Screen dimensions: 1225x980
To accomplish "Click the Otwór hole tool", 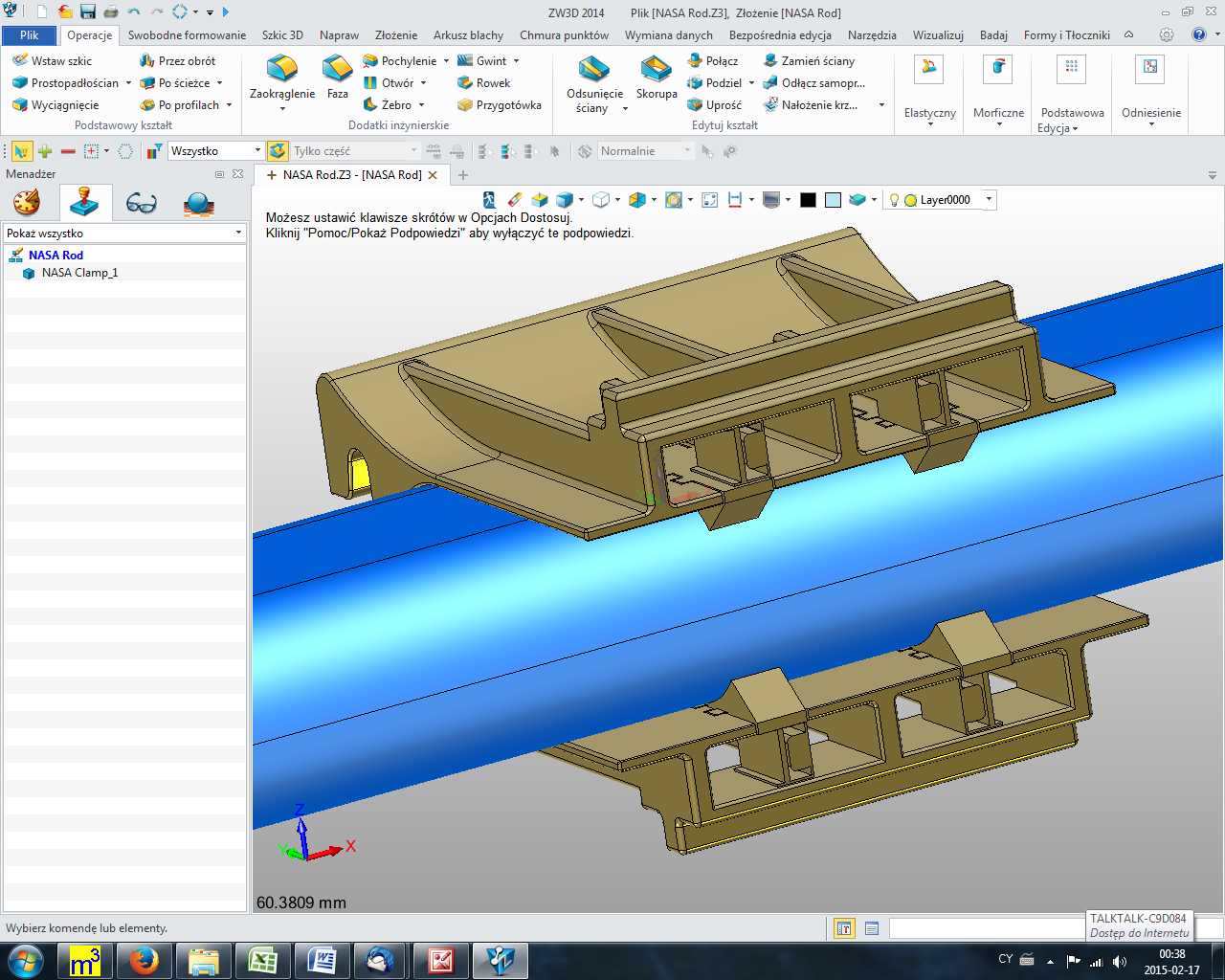I will click(388, 82).
